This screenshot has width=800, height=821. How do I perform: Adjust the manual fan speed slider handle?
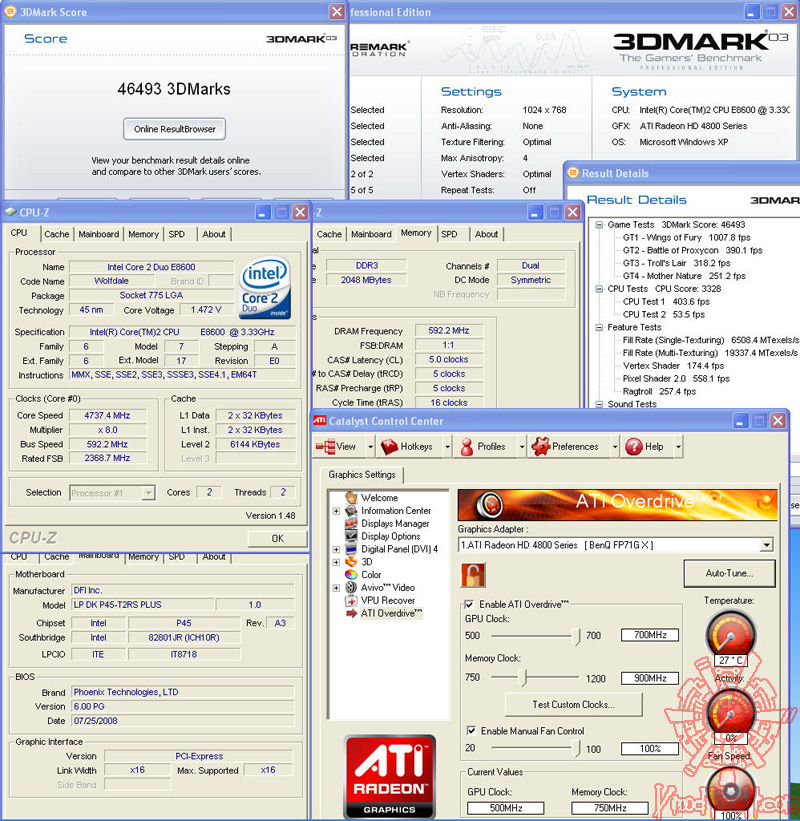click(x=577, y=749)
